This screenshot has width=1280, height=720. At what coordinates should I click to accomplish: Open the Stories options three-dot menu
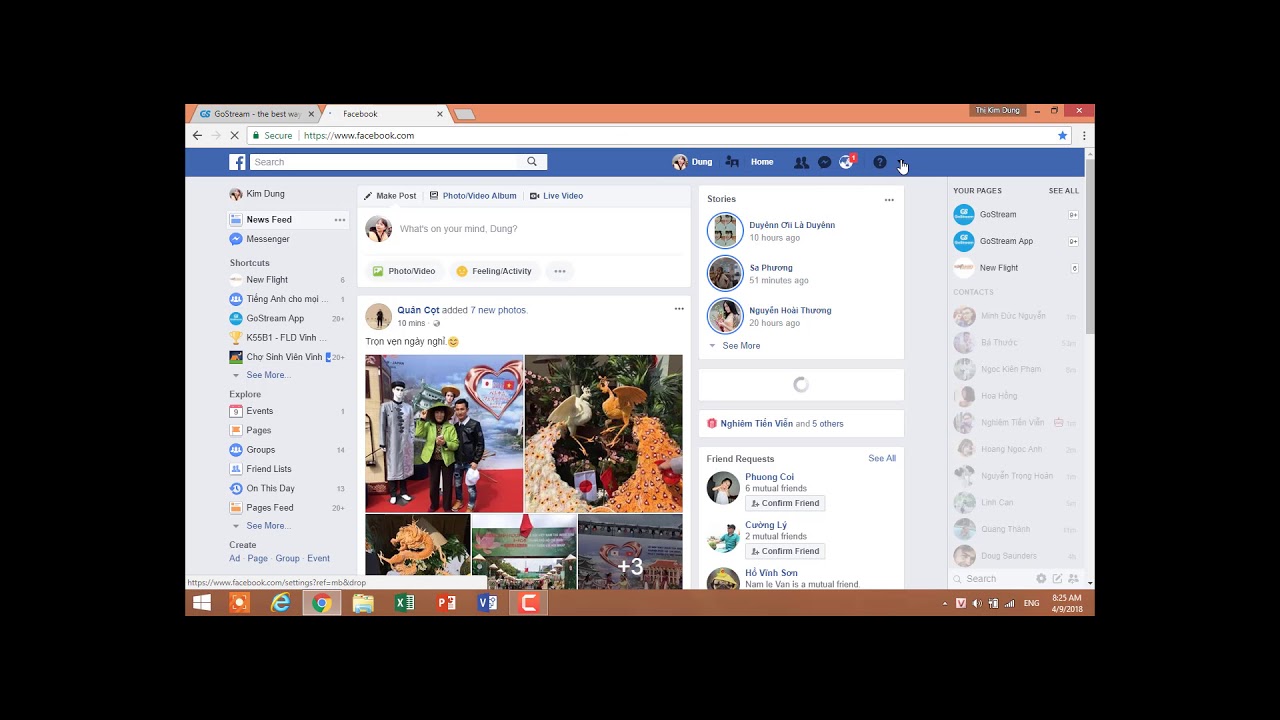888,200
